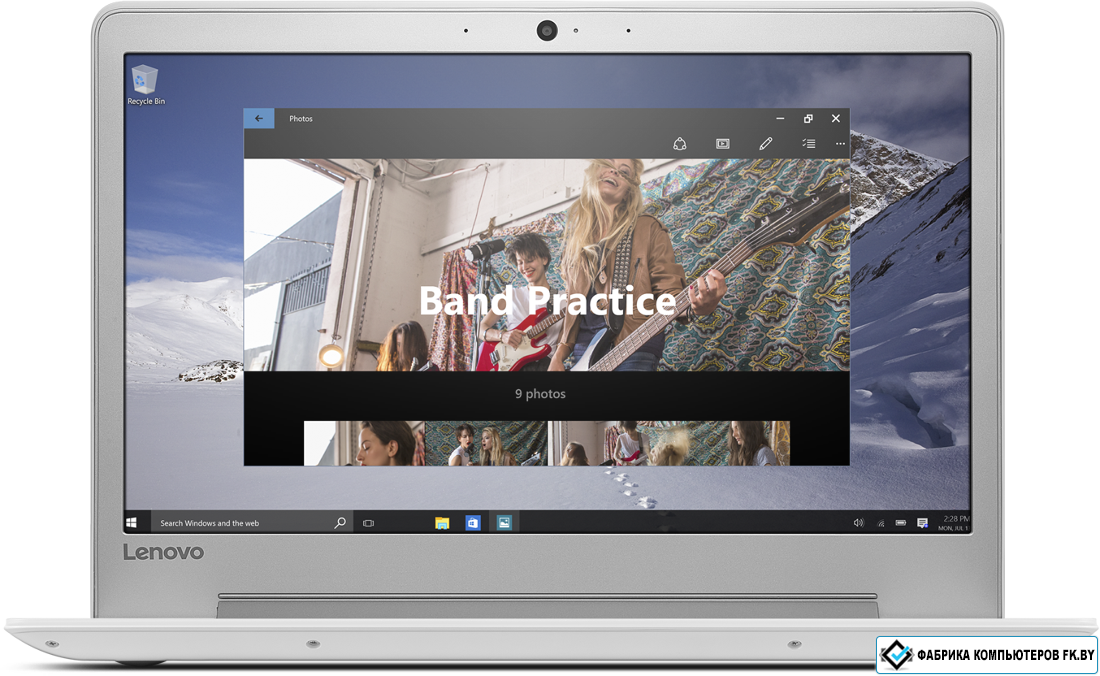
Task: Open the Edit pencil tool
Action: [766, 144]
